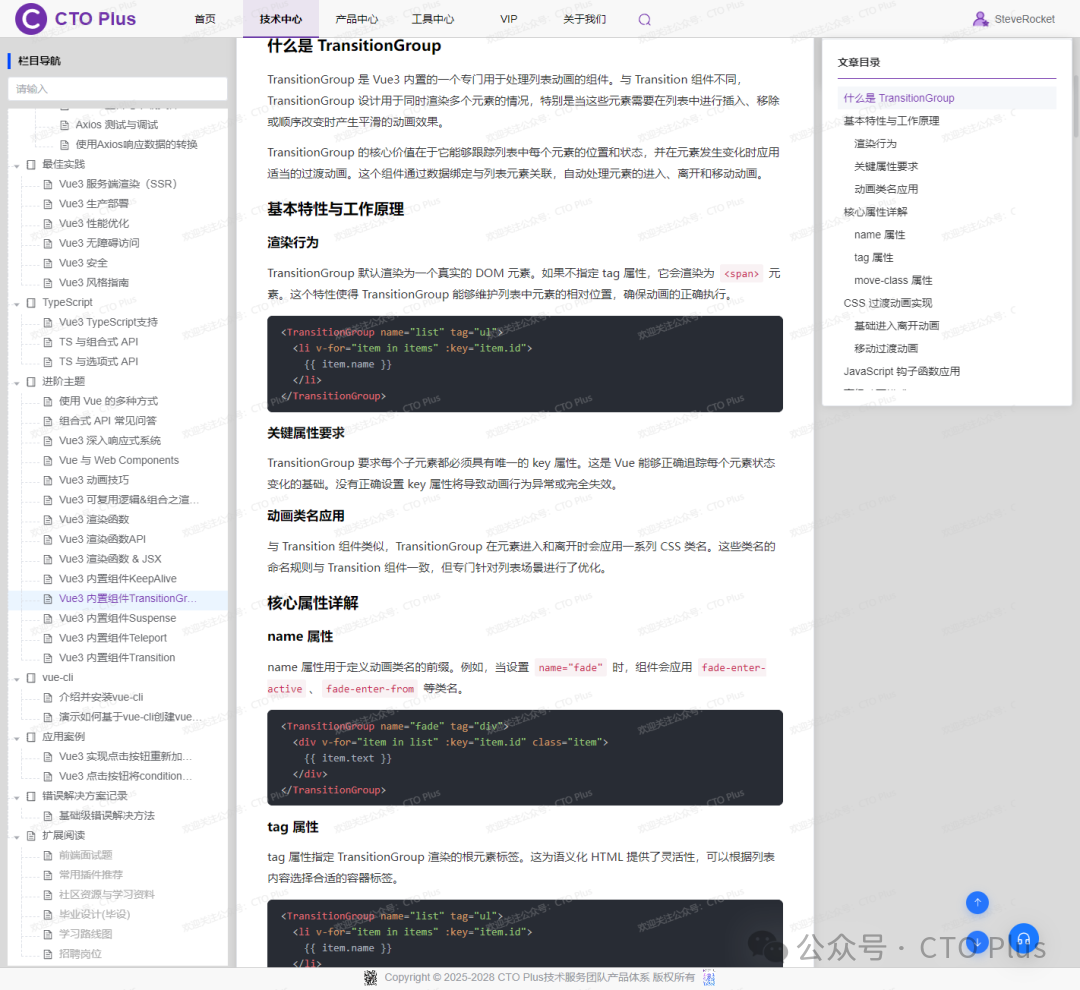The width and height of the screenshot is (1080, 990).
Task: Open the VIP navigation item
Action: [508, 19]
